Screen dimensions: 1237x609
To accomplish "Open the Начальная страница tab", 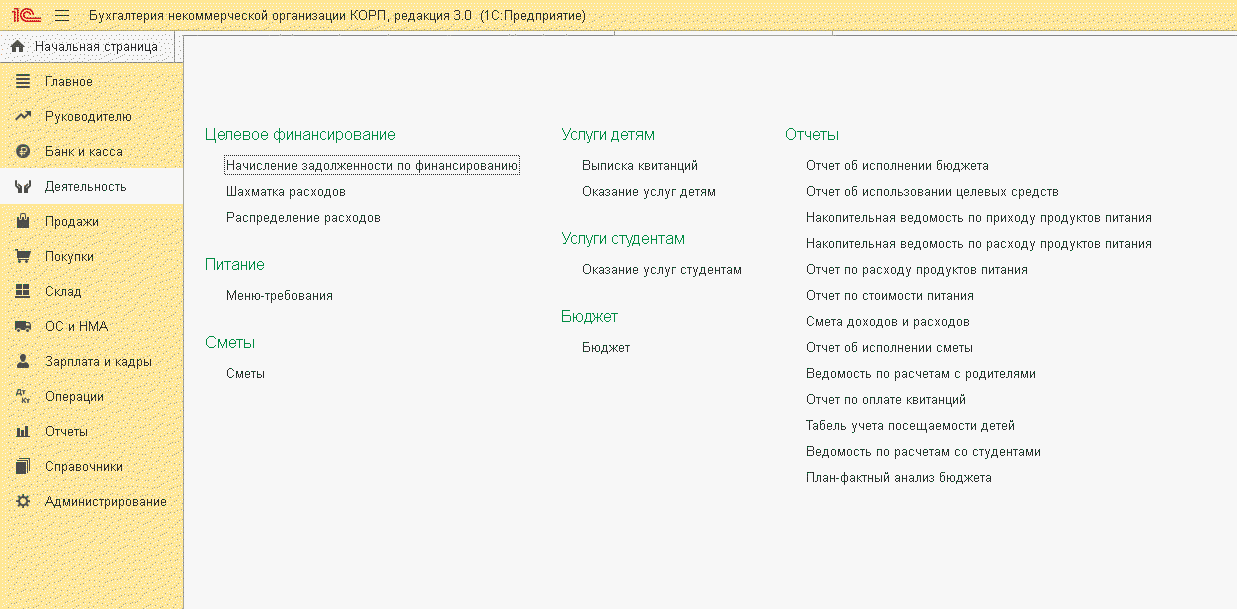I will click(x=87, y=47).
